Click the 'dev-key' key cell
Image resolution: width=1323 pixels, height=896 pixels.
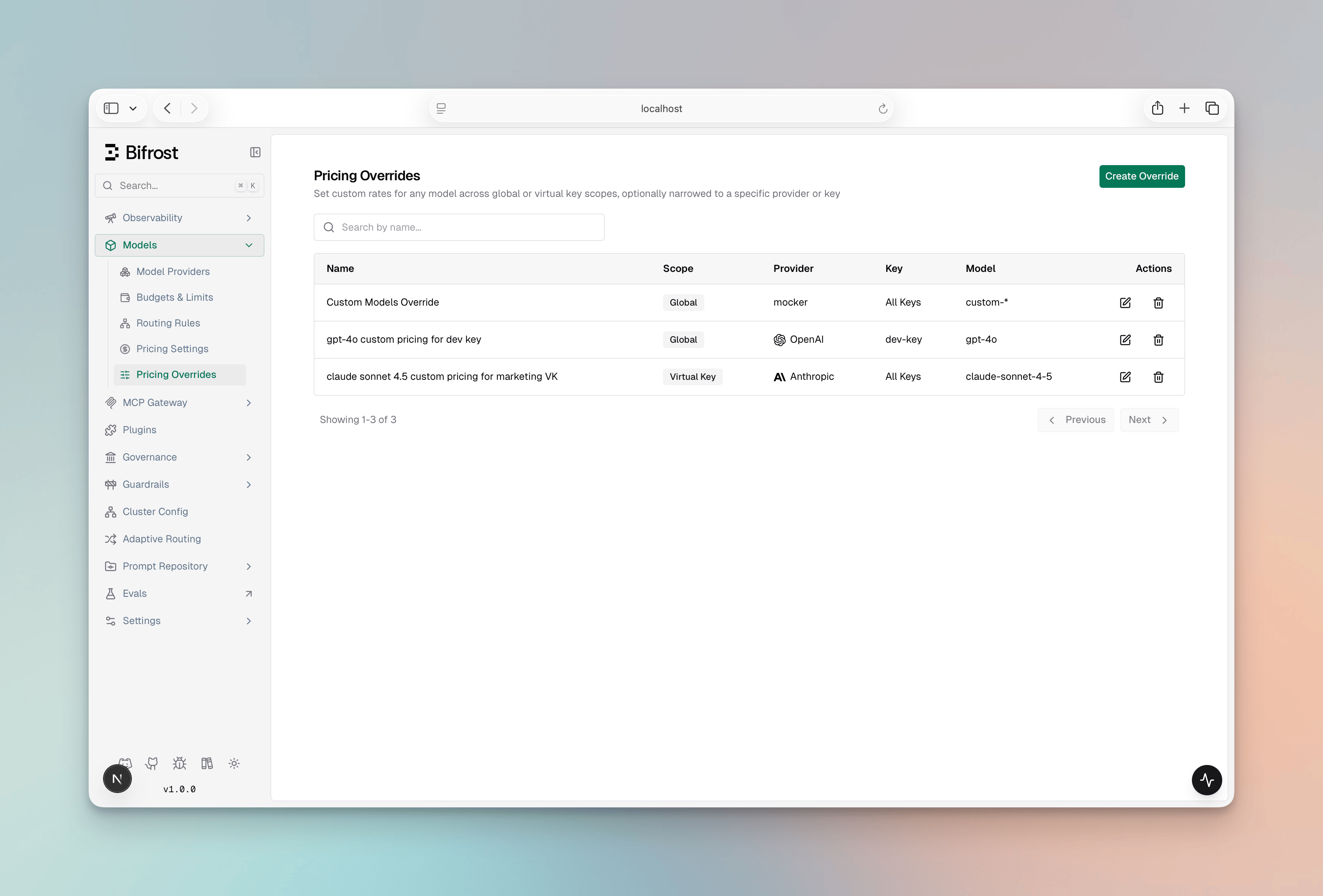(904, 340)
